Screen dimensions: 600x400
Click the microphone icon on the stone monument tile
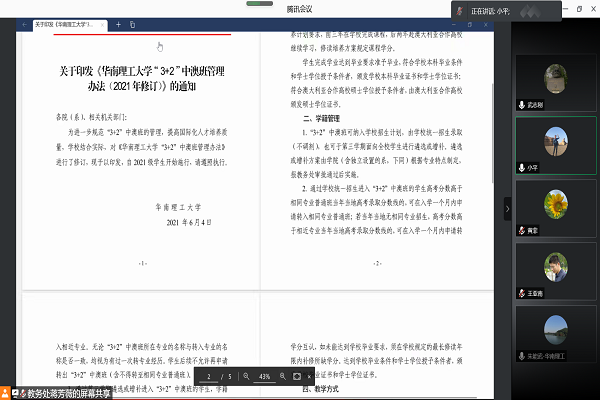pos(522,104)
